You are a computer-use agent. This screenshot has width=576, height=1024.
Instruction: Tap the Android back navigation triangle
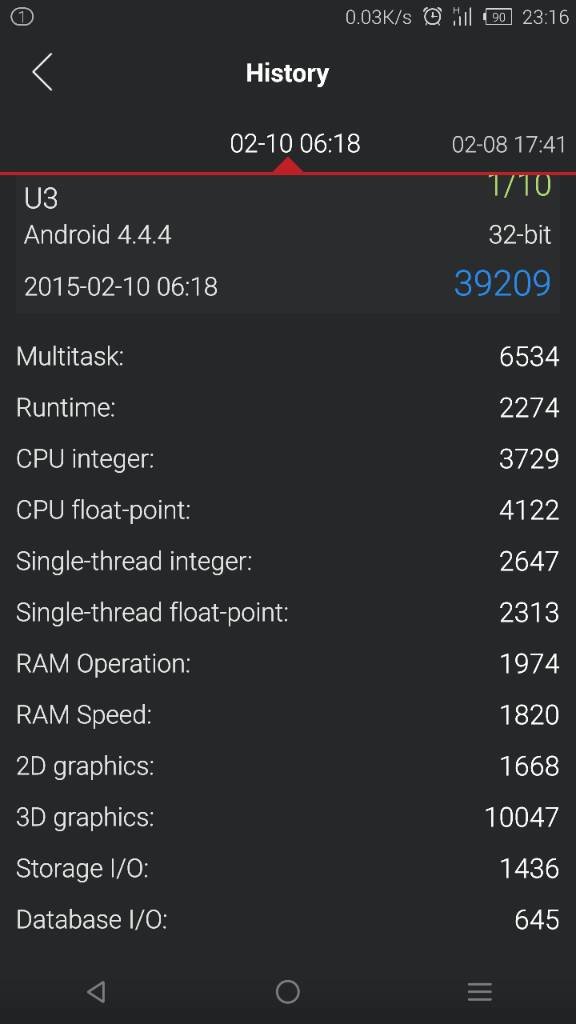point(96,991)
